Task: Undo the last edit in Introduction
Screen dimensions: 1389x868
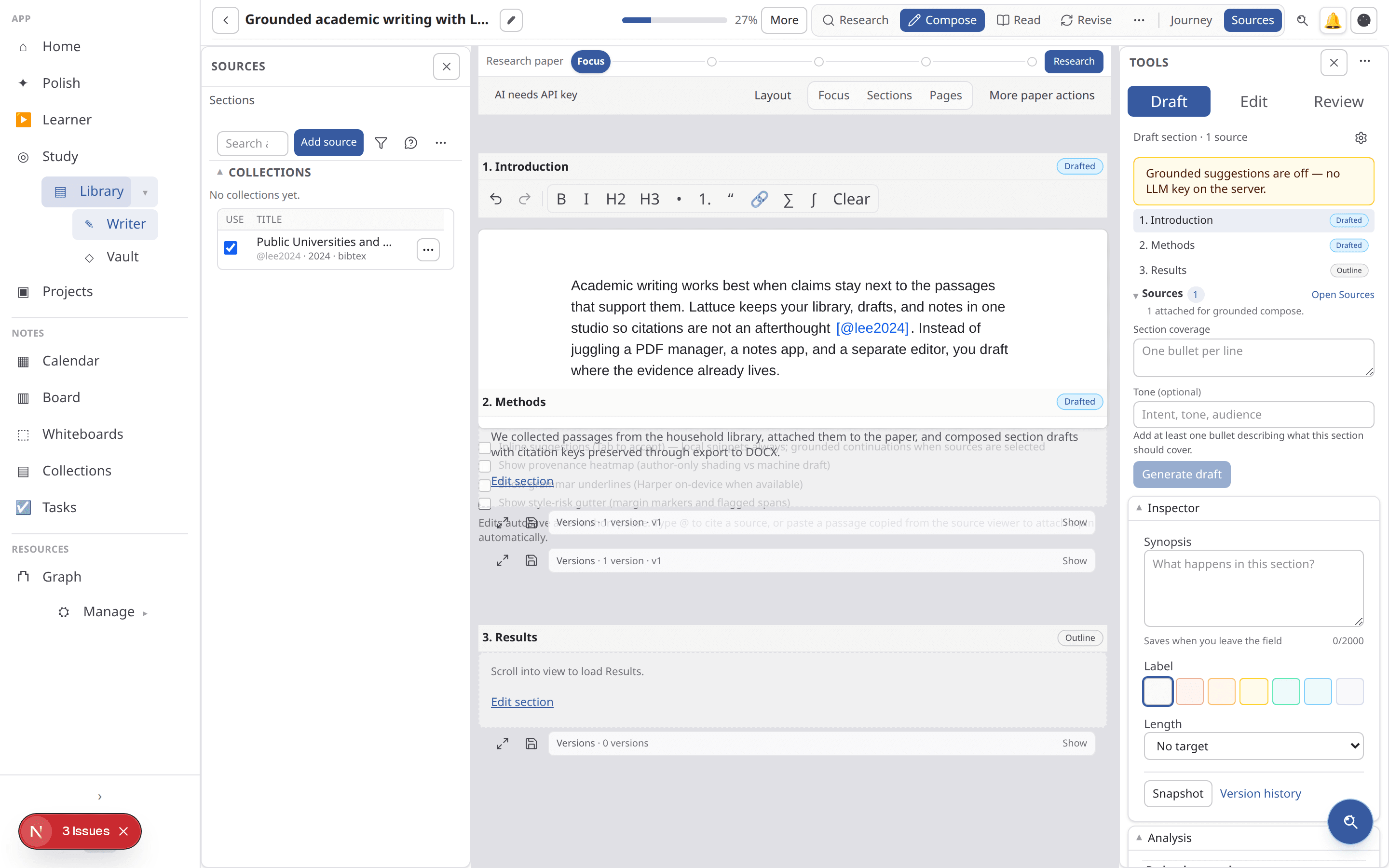Action: (x=496, y=199)
